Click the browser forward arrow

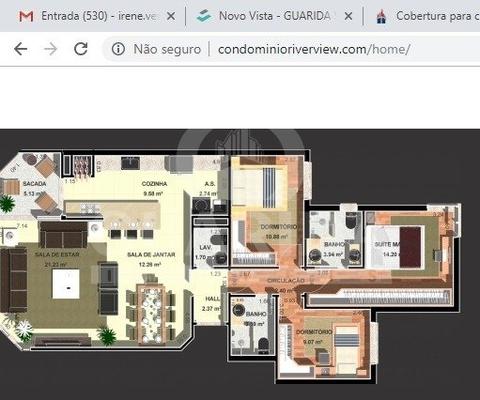51,49
